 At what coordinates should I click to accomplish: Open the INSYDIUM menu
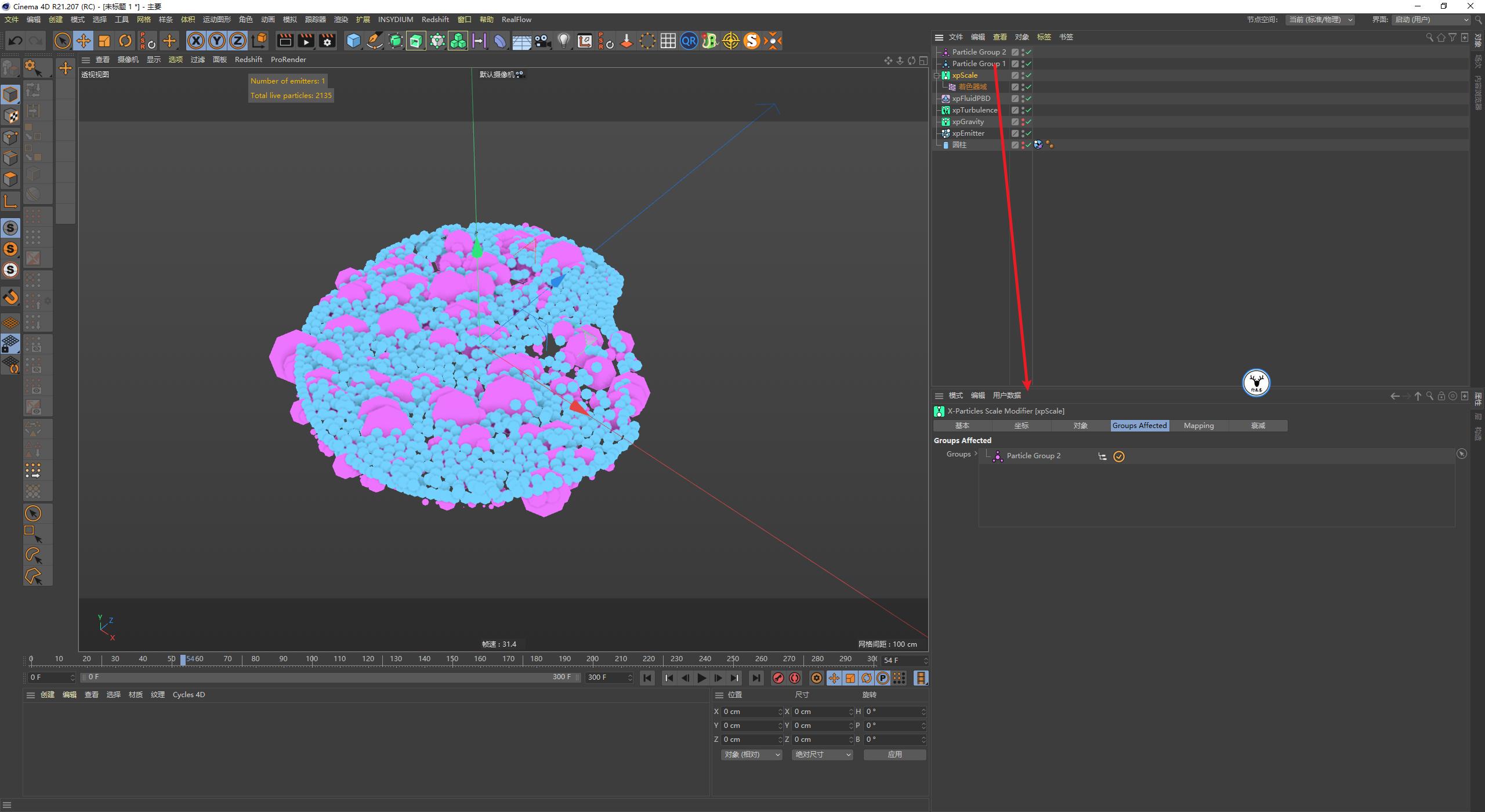click(395, 19)
